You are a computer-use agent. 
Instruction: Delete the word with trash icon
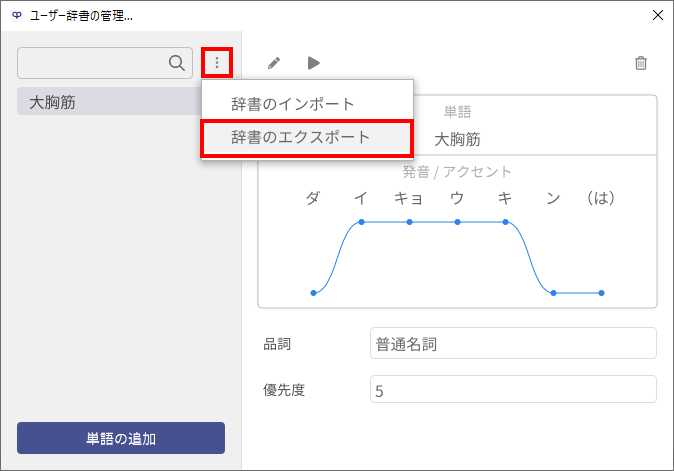pyautogui.click(x=641, y=63)
